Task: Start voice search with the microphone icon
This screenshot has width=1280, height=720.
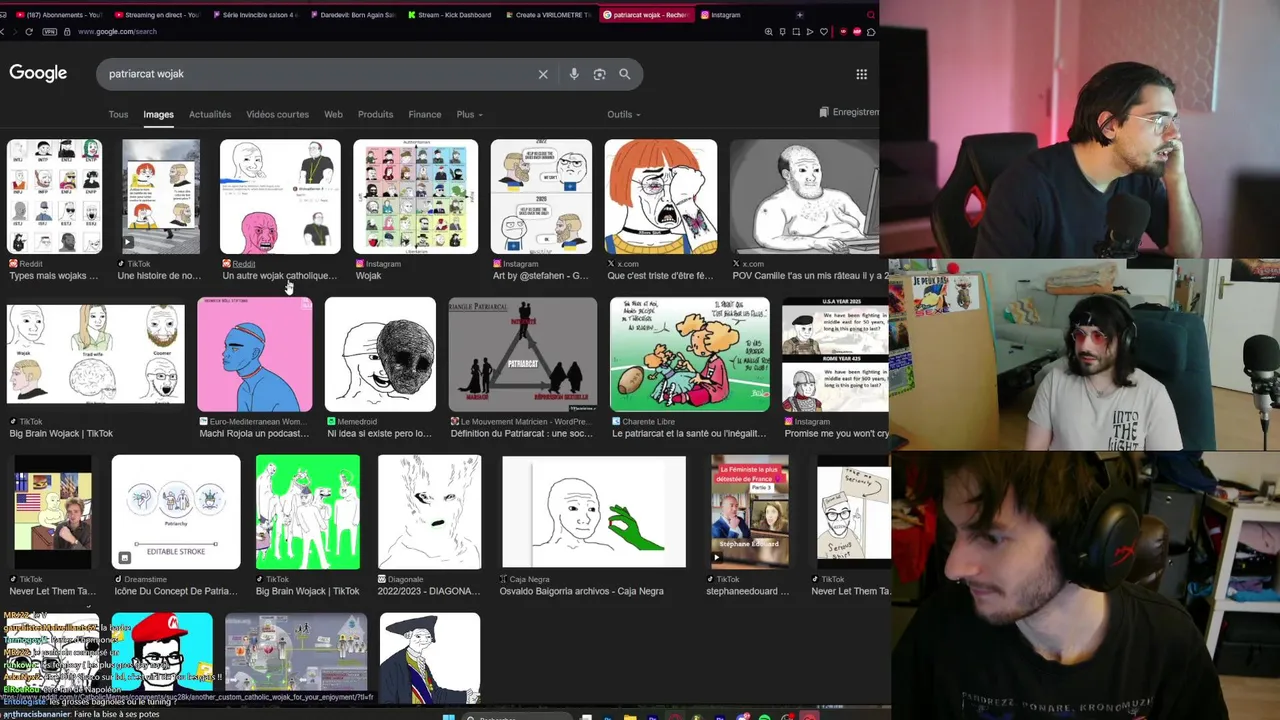Action: pos(574,74)
